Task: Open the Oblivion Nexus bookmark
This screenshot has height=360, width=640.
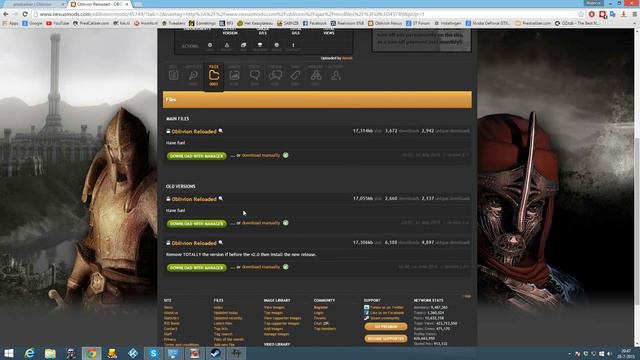Action: coord(385,23)
